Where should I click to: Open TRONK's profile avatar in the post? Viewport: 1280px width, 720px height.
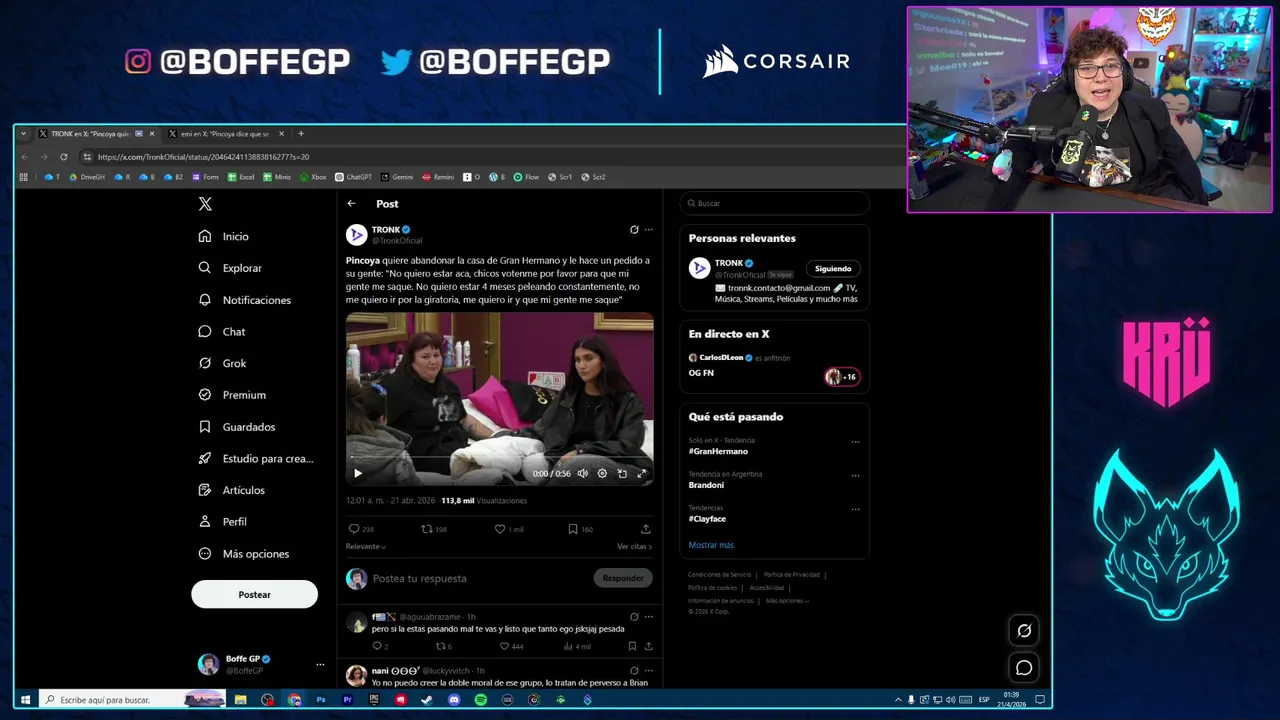pyautogui.click(x=356, y=235)
